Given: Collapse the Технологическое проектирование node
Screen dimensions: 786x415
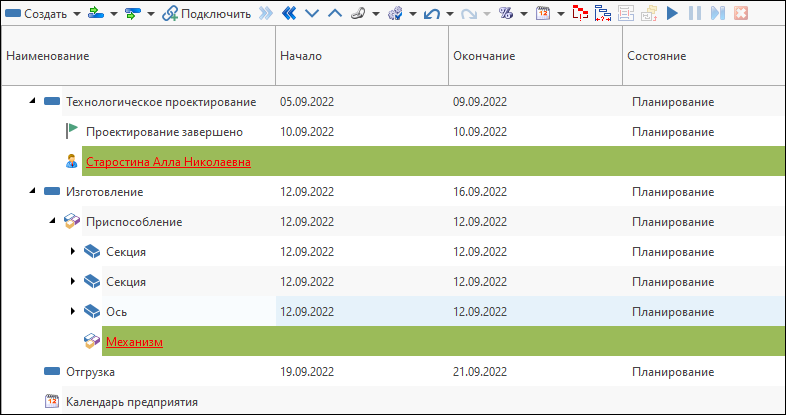Looking at the screenshot, I should tap(33, 101).
